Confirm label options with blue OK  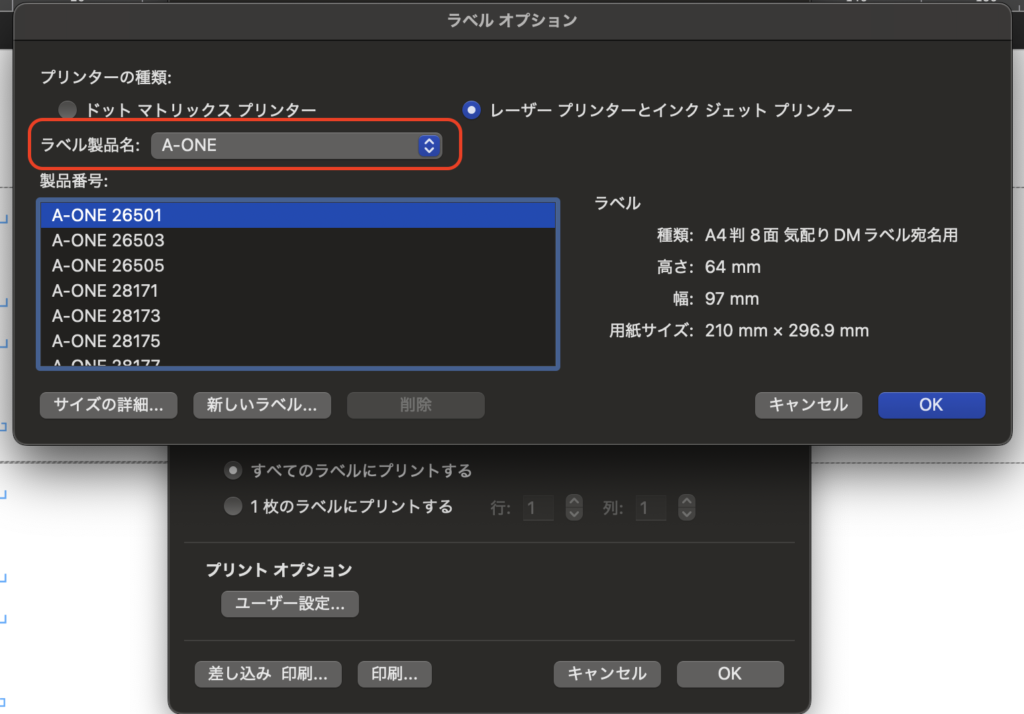tap(931, 405)
